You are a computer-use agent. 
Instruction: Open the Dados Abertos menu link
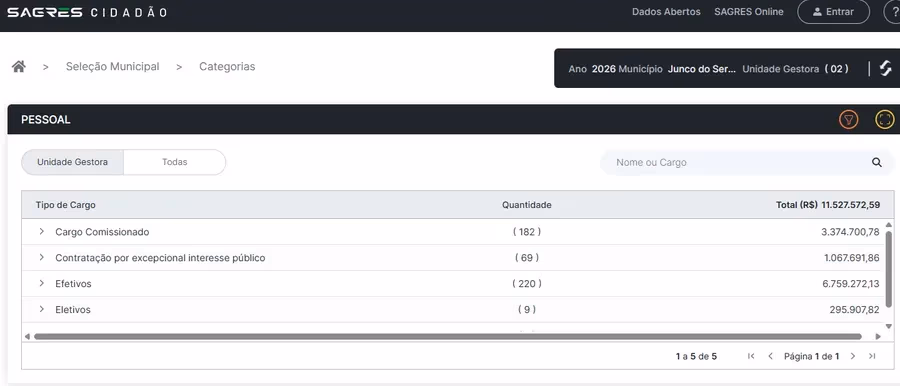pos(666,11)
